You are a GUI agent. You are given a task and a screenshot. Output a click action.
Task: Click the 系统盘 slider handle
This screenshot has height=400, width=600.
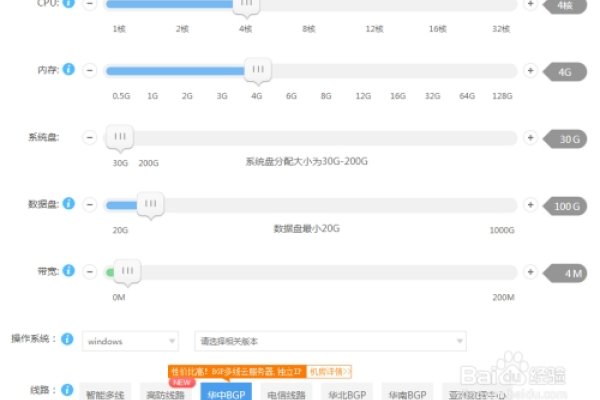(120, 139)
